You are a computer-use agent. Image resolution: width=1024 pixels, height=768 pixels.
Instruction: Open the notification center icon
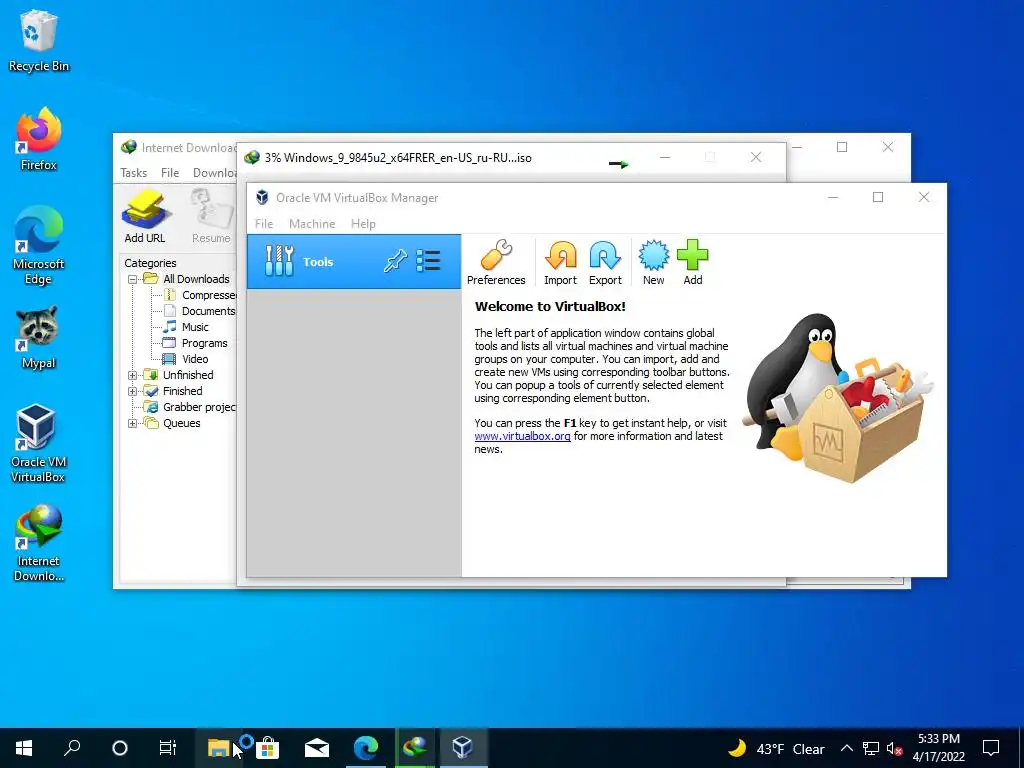point(991,748)
